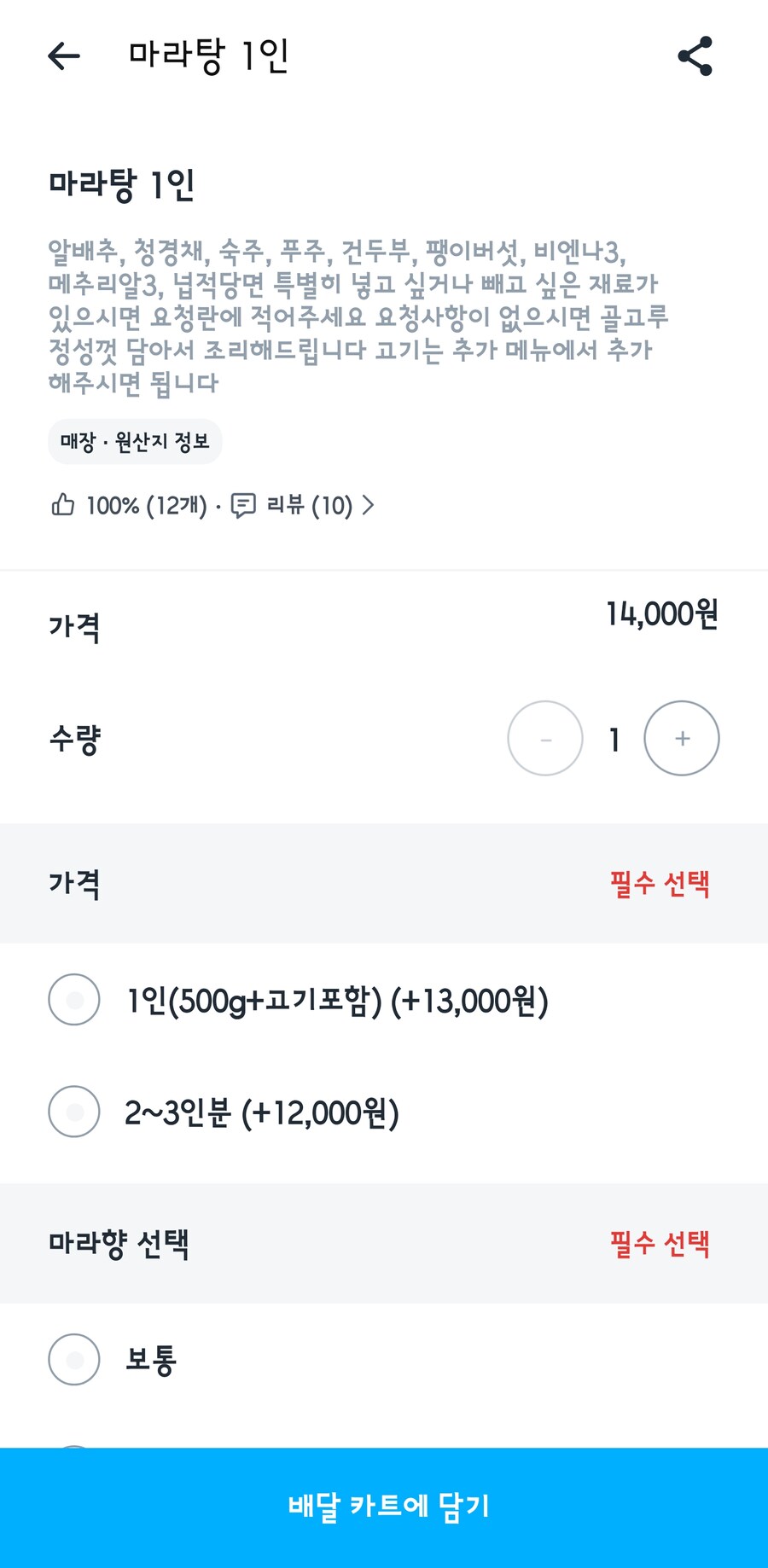Open 매장 · 원산지 정보
768x1568 pixels.
[135, 442]
